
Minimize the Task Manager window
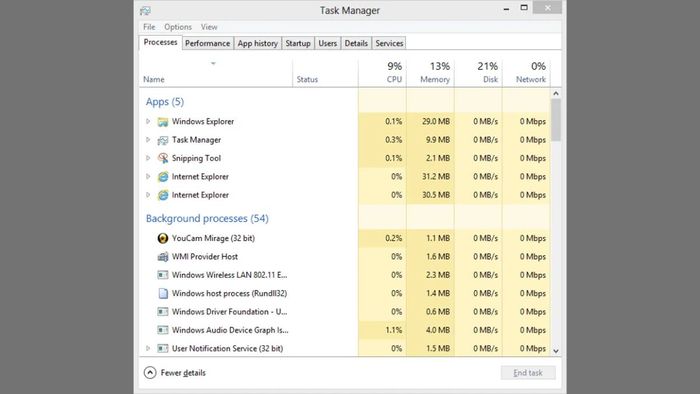click(x=506, y=8)
